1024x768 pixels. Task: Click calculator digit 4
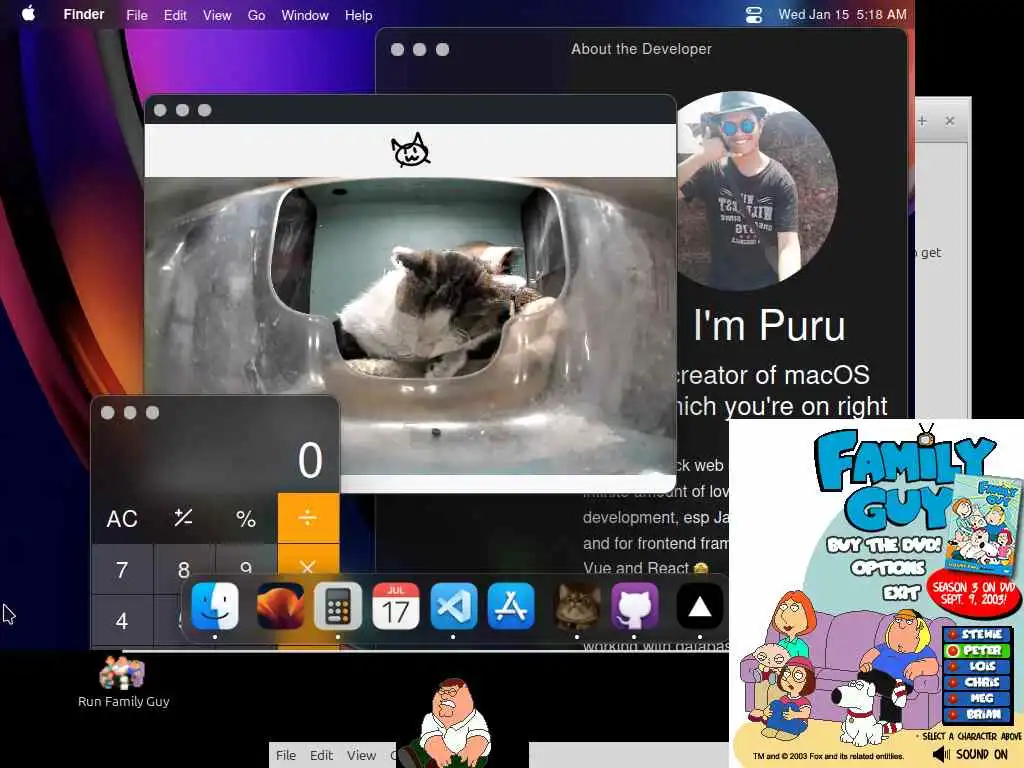click(122, 620)
